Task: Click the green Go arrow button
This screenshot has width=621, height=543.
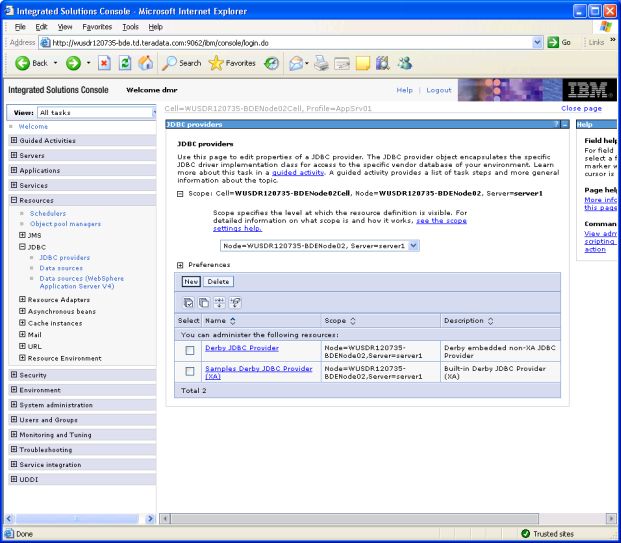Action: click(553, 42)
